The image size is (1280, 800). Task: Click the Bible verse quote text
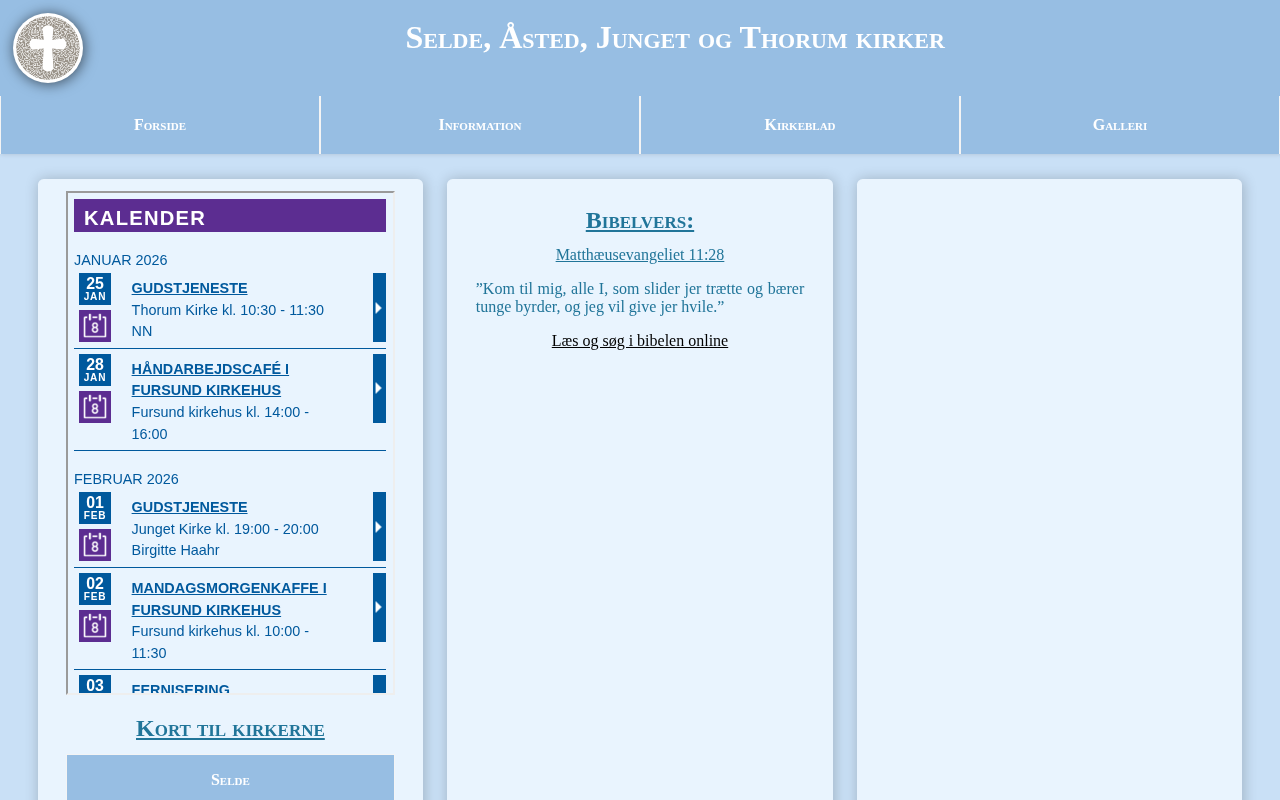point(640,298)
